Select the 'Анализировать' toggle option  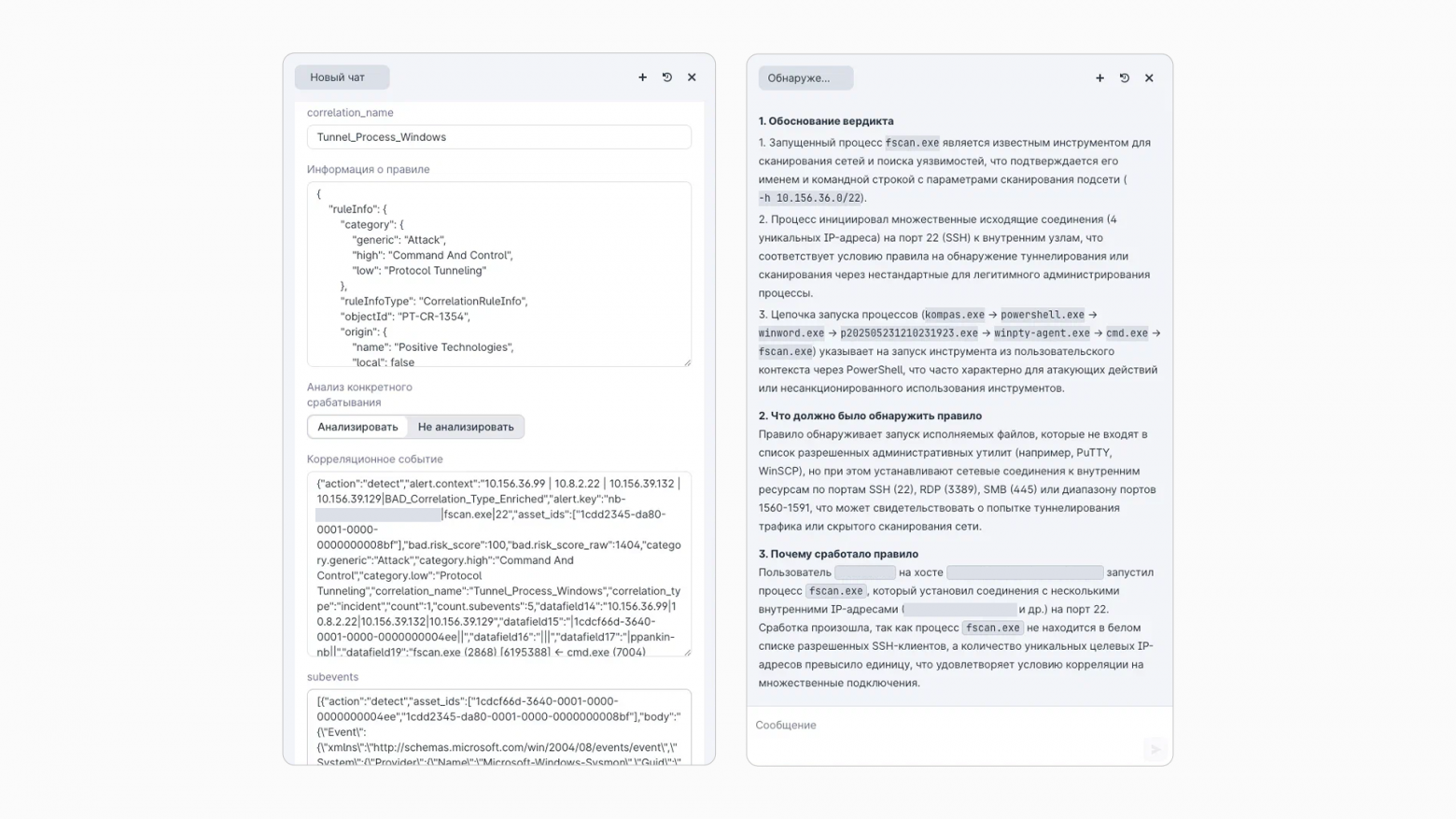pos(357,427)
